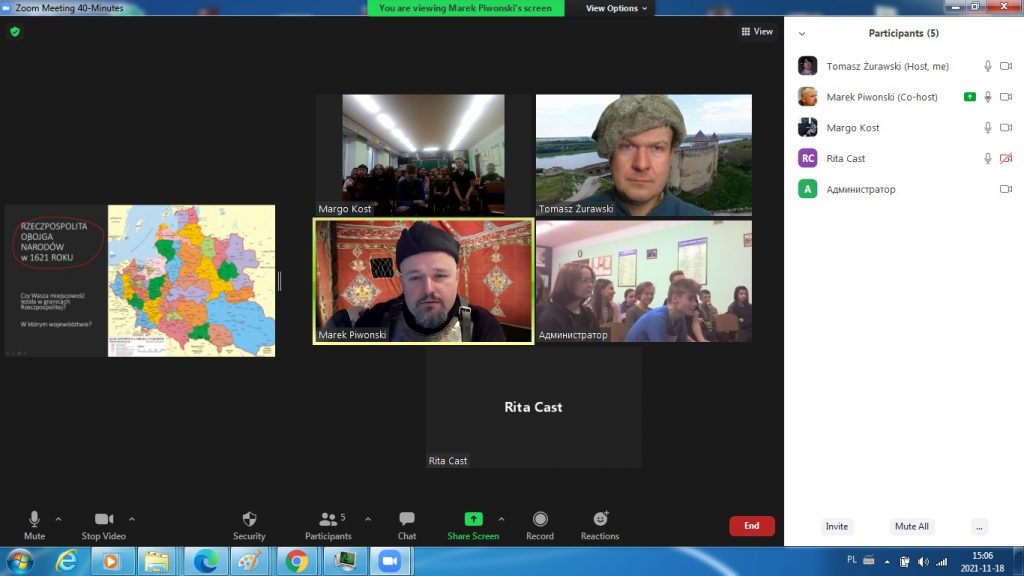Open the Reactions emoji picker

point(600,524)
